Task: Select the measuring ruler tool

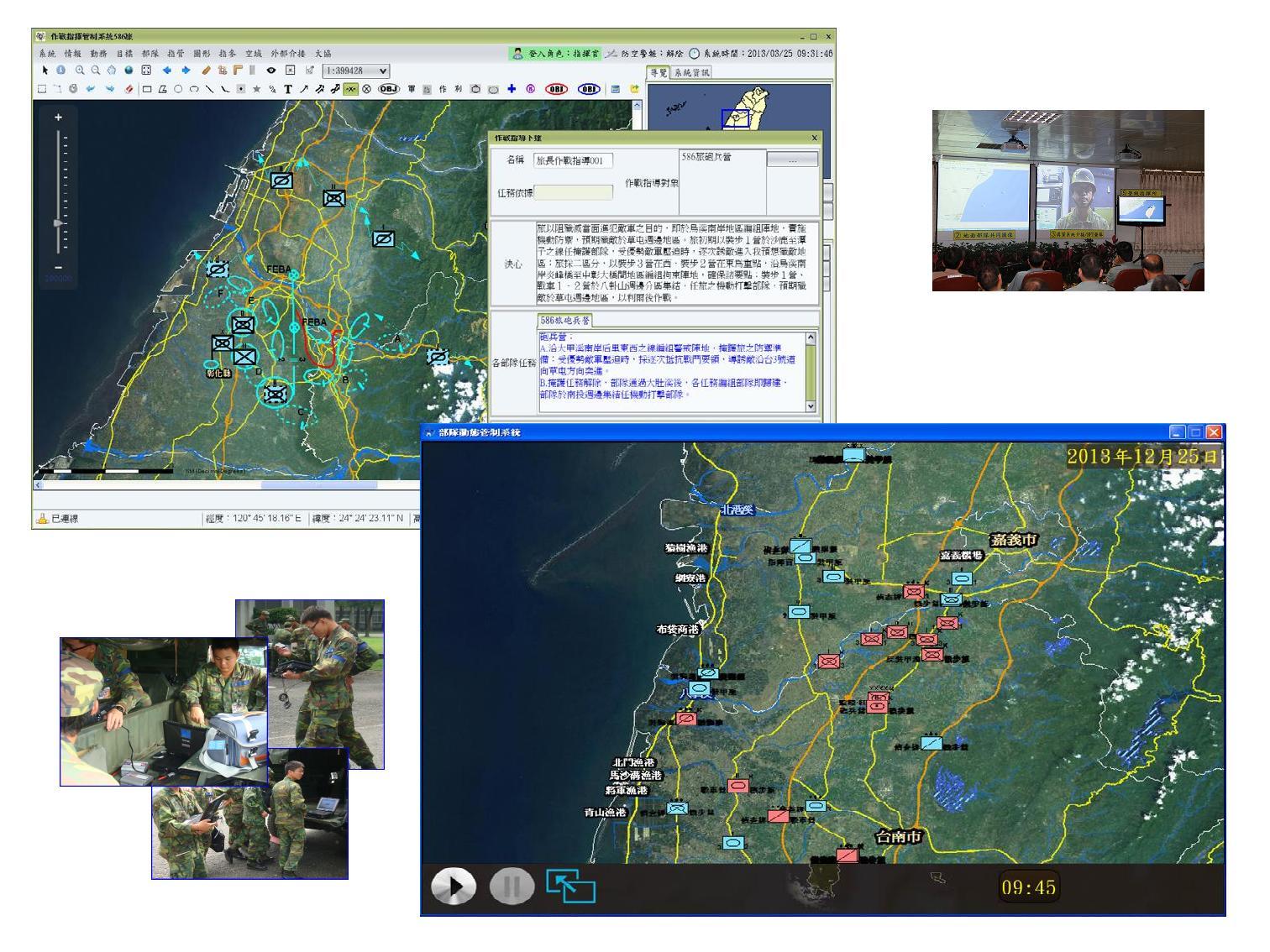Action: click(x=207, y=71)
